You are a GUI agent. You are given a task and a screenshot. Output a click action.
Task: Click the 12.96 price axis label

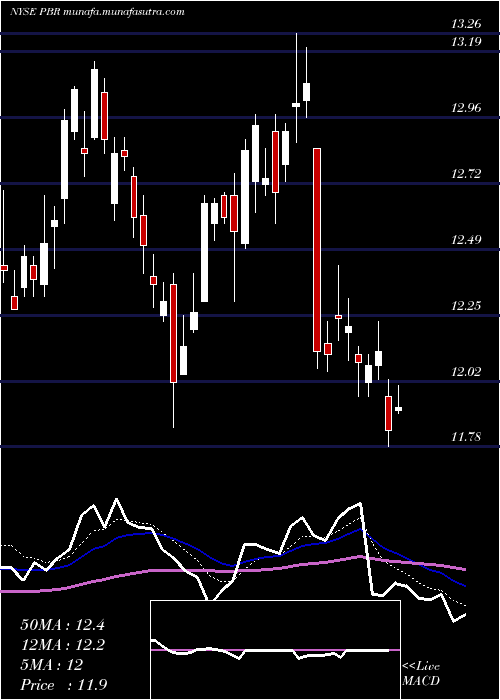tap(466, 108)
